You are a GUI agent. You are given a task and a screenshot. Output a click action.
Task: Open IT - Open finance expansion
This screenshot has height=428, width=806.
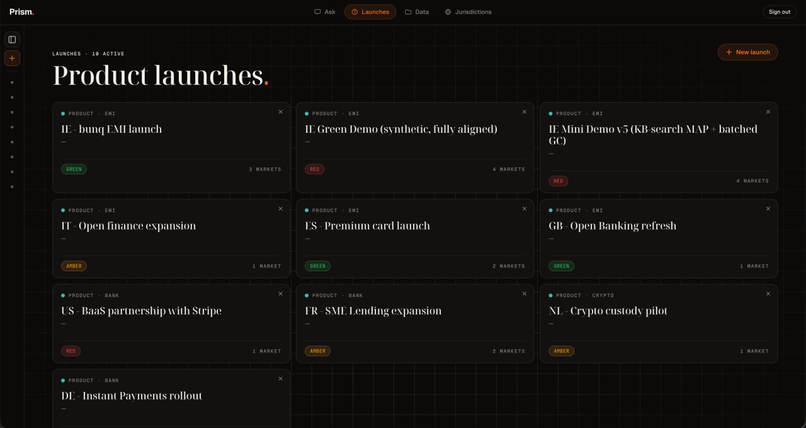pos(129,226)
